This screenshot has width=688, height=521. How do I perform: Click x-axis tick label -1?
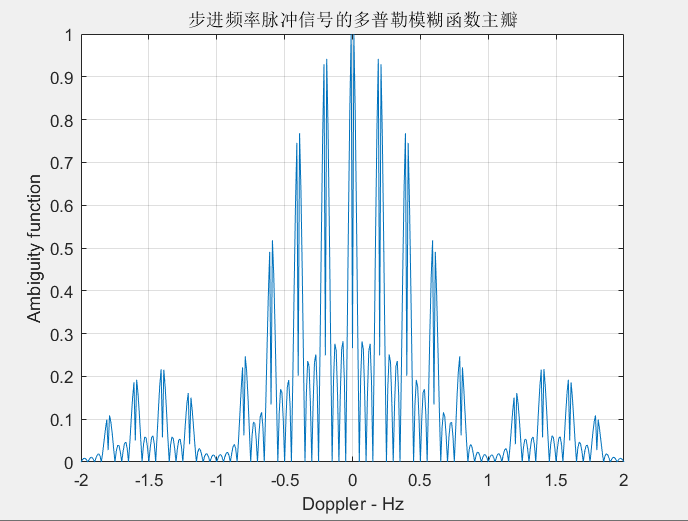(217, 480)
